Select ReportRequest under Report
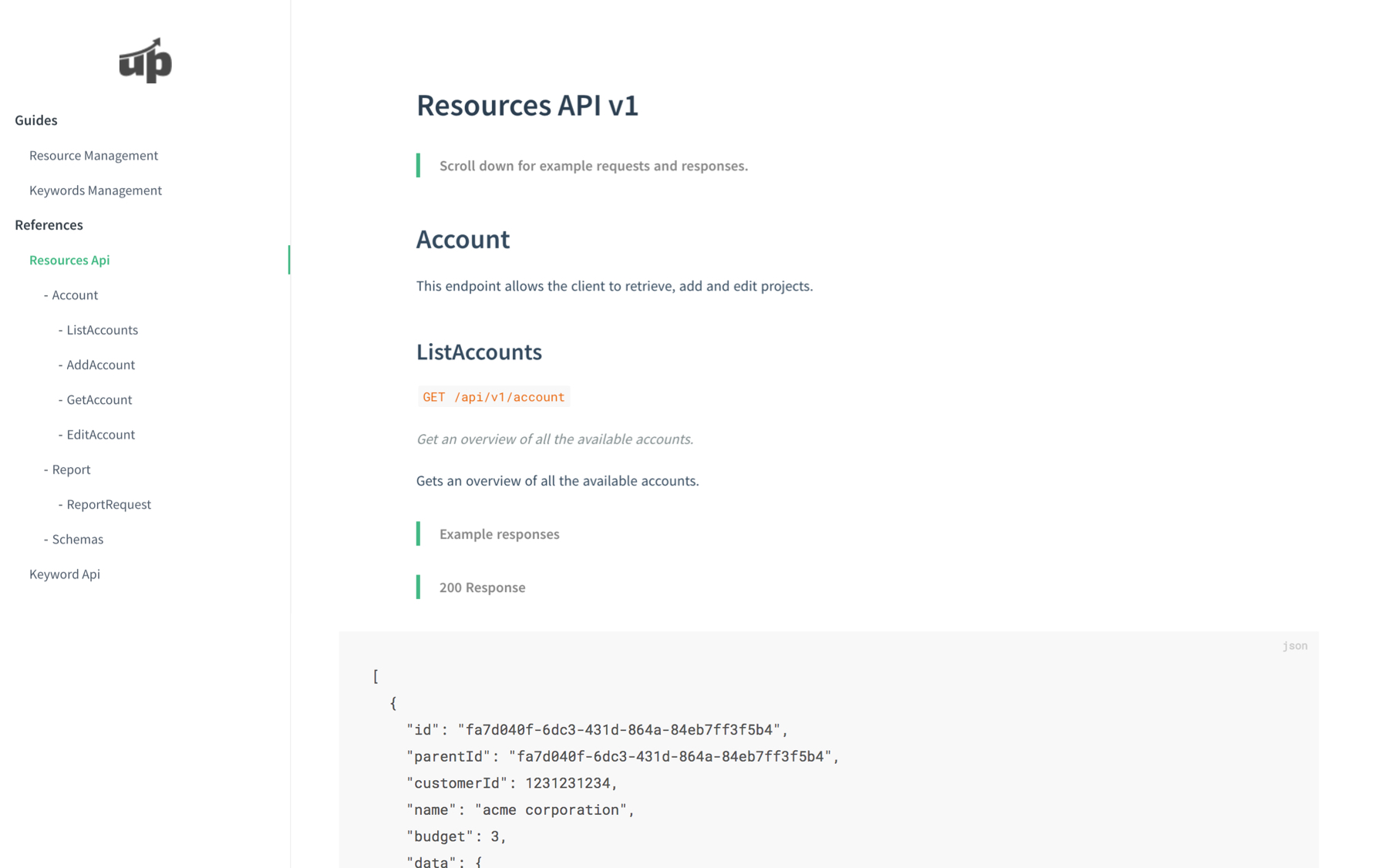This screenshot has height=868, width=1388. [x=108, y=504]
